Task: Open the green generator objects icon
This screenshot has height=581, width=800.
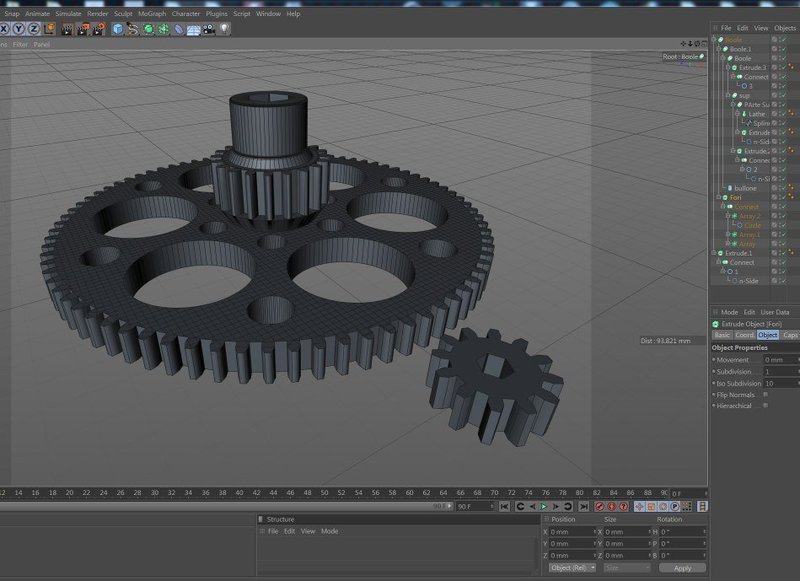Action: tap(148, 29)
